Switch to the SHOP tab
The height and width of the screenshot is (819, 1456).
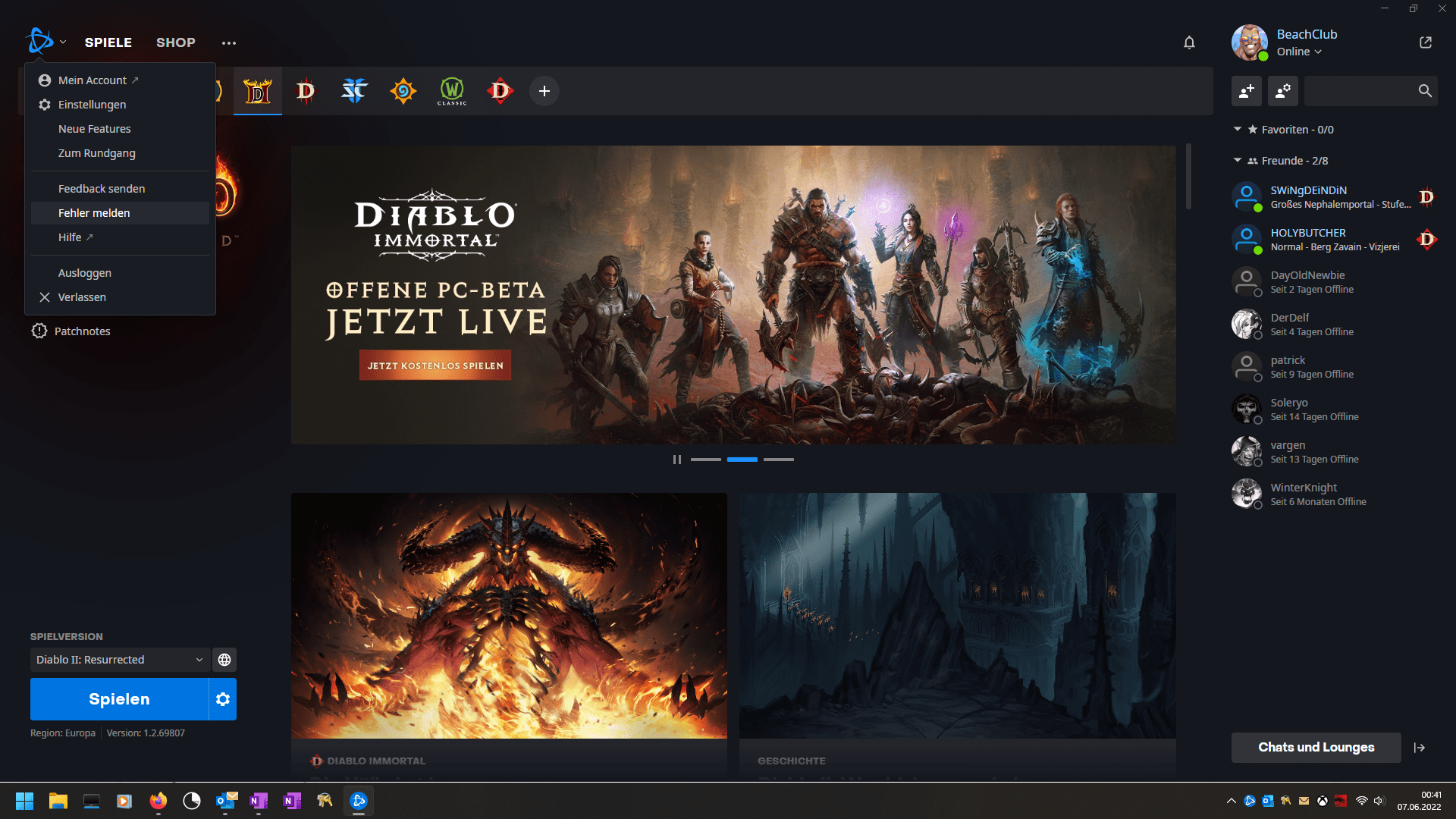pos(176,42)
